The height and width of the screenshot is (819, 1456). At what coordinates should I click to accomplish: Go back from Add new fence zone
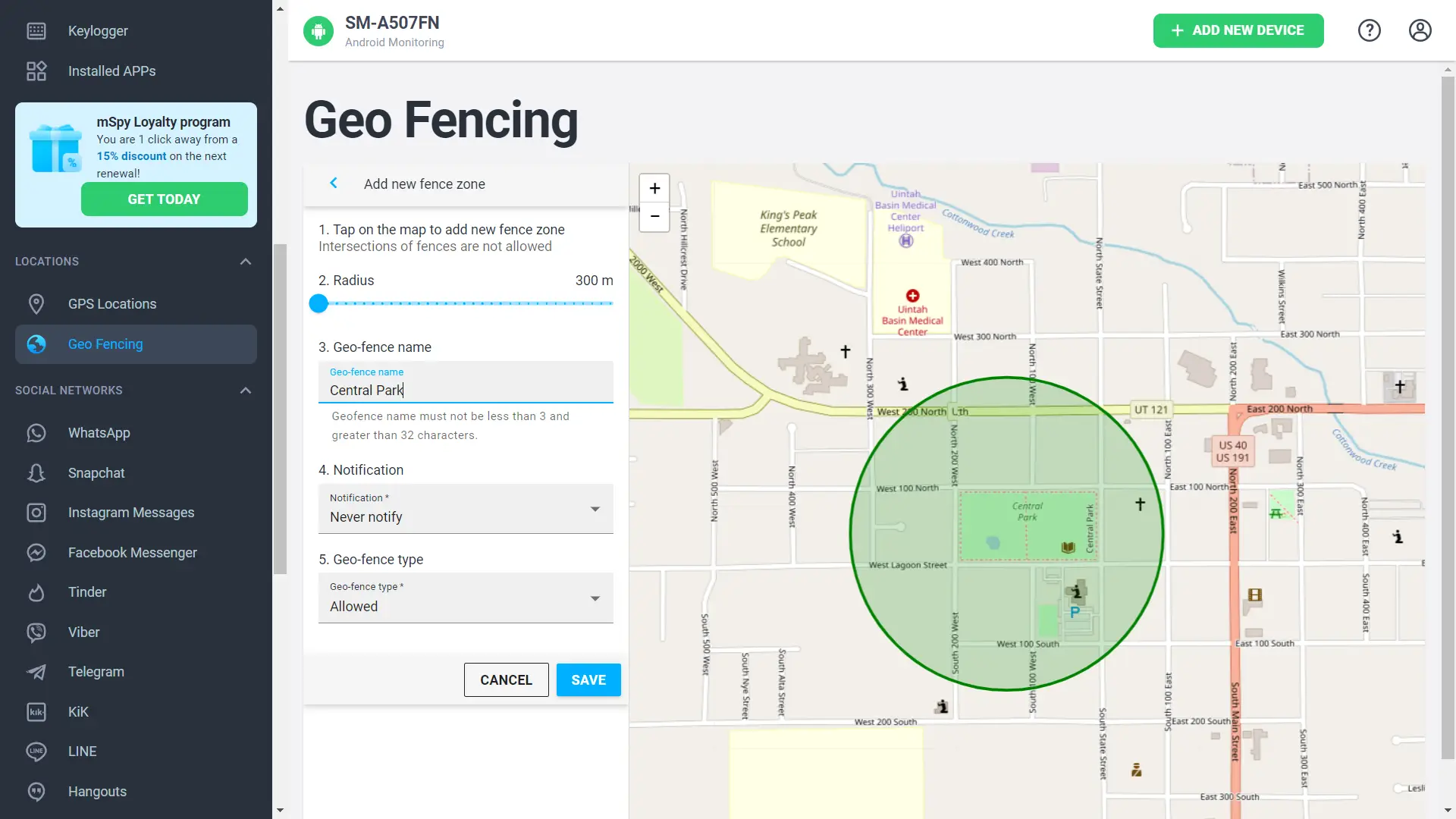click(x=334, y=184)
